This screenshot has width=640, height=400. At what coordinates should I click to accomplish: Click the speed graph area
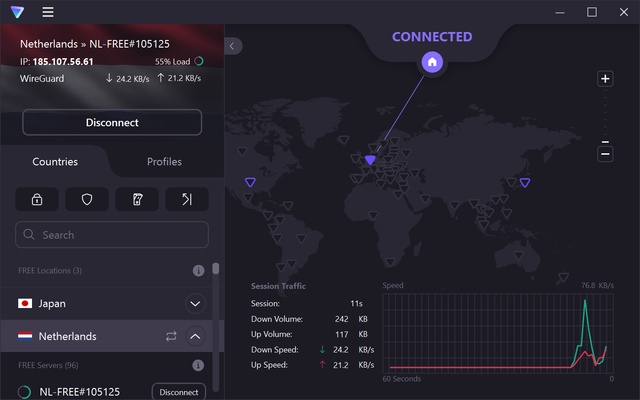coord(498,333)
